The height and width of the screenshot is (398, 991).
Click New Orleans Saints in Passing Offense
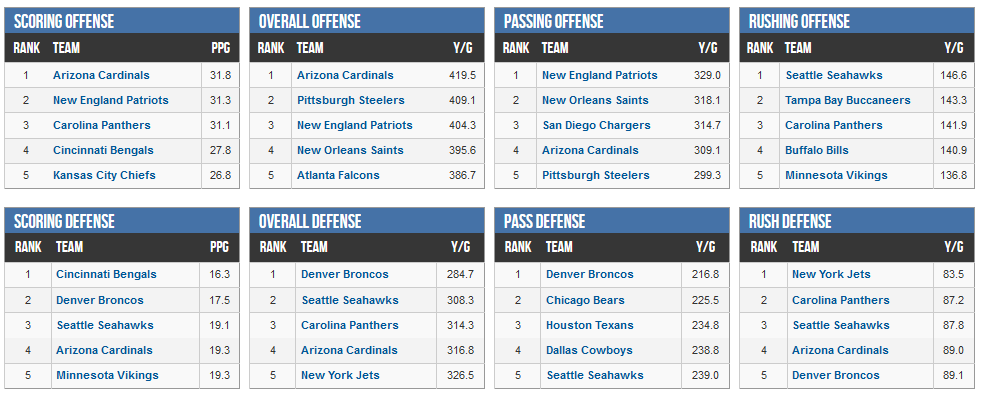pyautogui.click(x=595, y=100)
